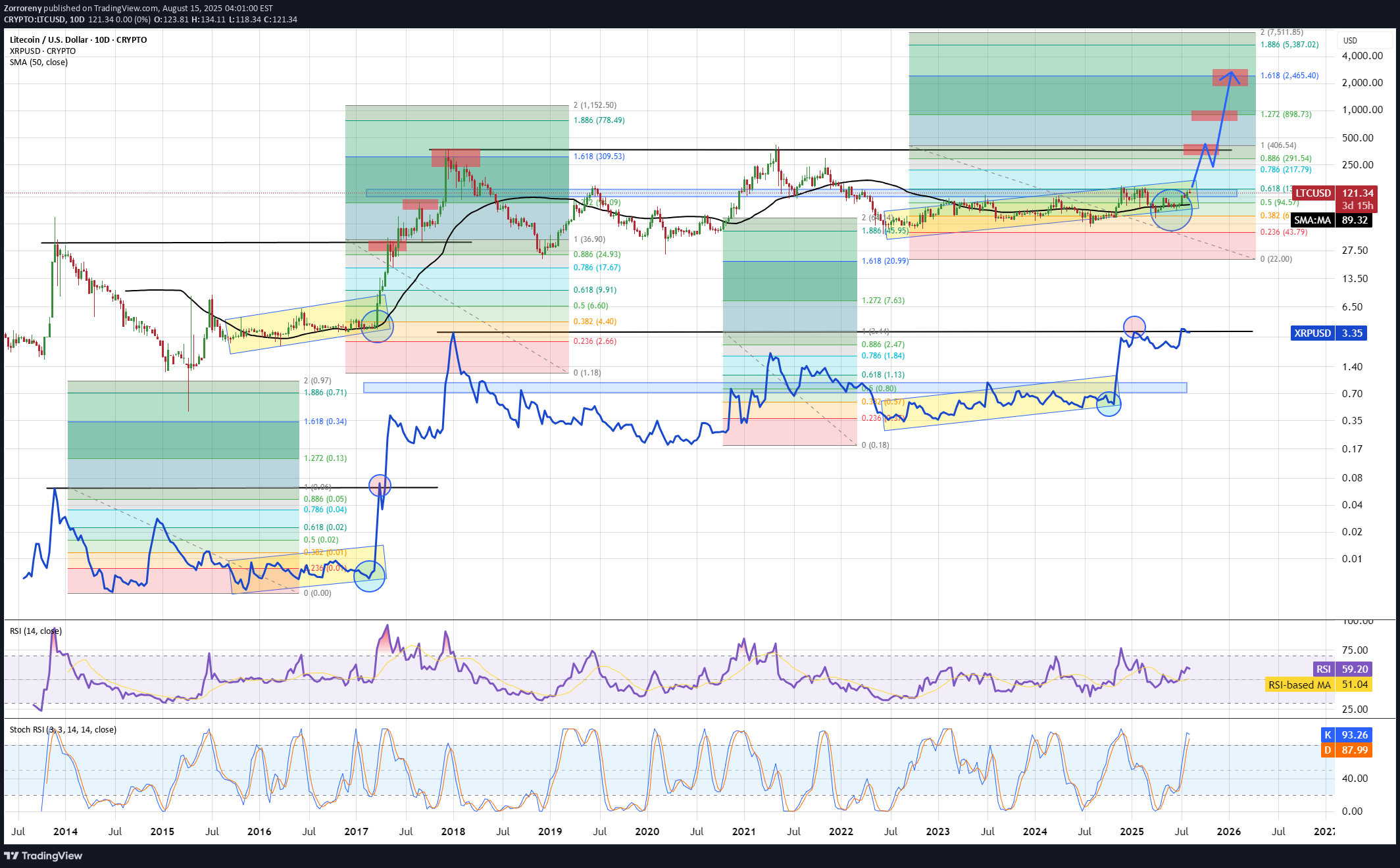Viewport: 1400px width, 868px height.
Task: Click the LTCUSD 121.34 price tag
Action: 1335,193
